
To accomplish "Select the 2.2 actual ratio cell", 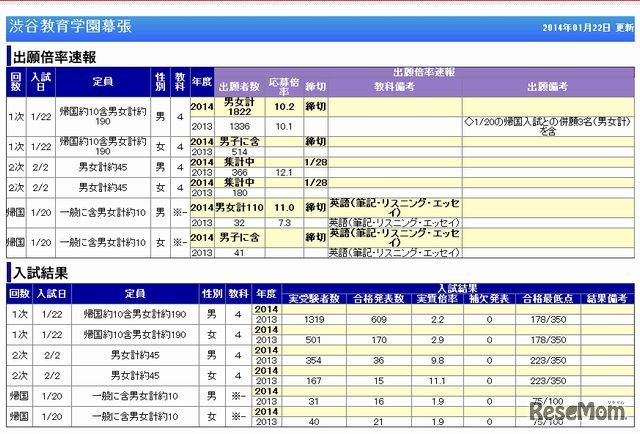I will (x=437, y=319).
